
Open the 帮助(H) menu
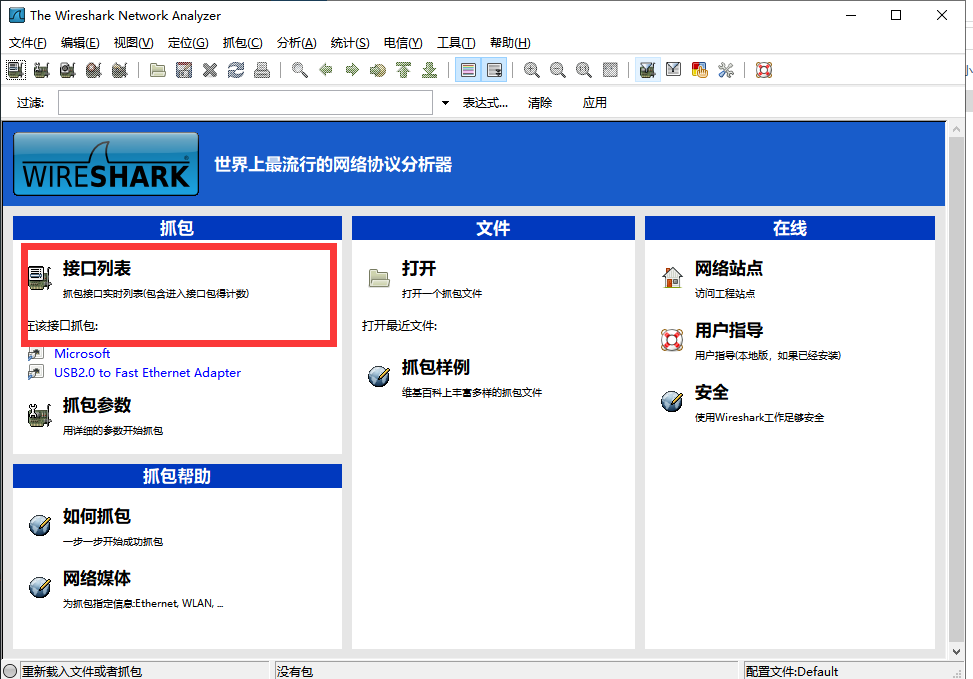(510, 43)
